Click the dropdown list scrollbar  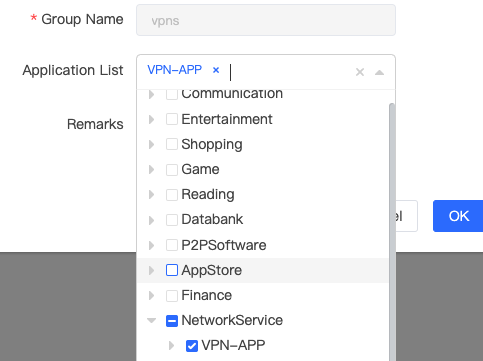[392, 232]
